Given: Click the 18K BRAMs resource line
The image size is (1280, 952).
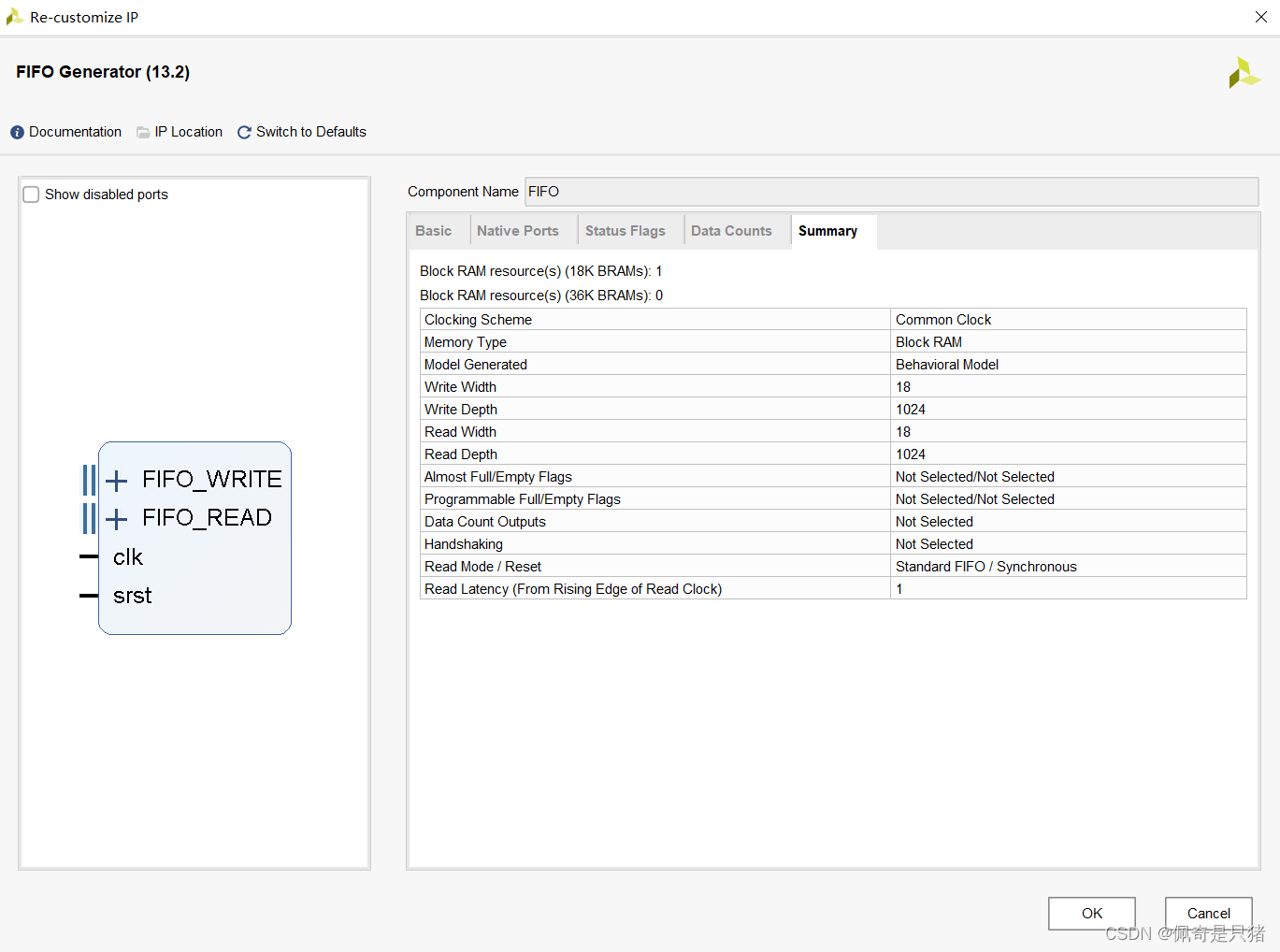Looking at the screenshot, I should pos(541,271).
